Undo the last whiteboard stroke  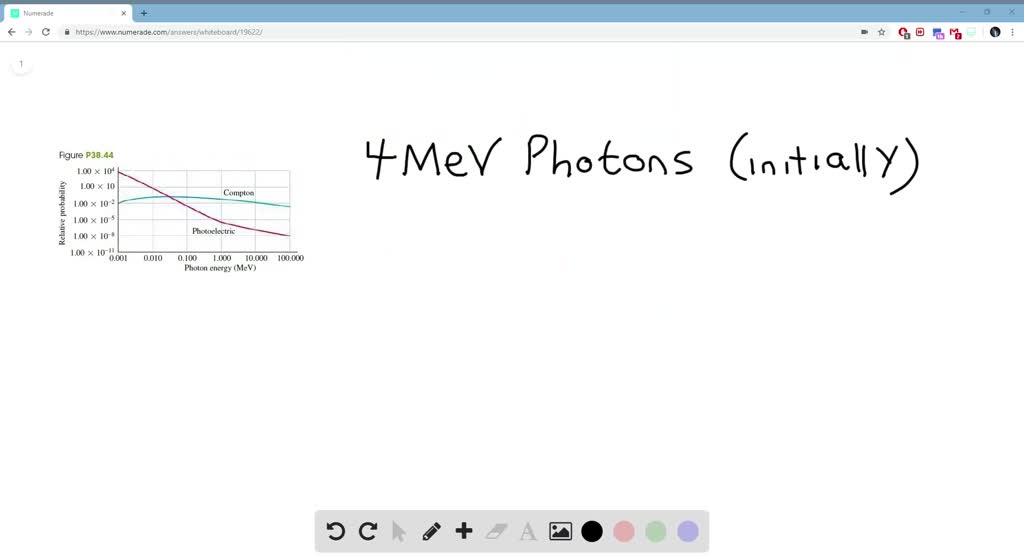coord(336,531)
